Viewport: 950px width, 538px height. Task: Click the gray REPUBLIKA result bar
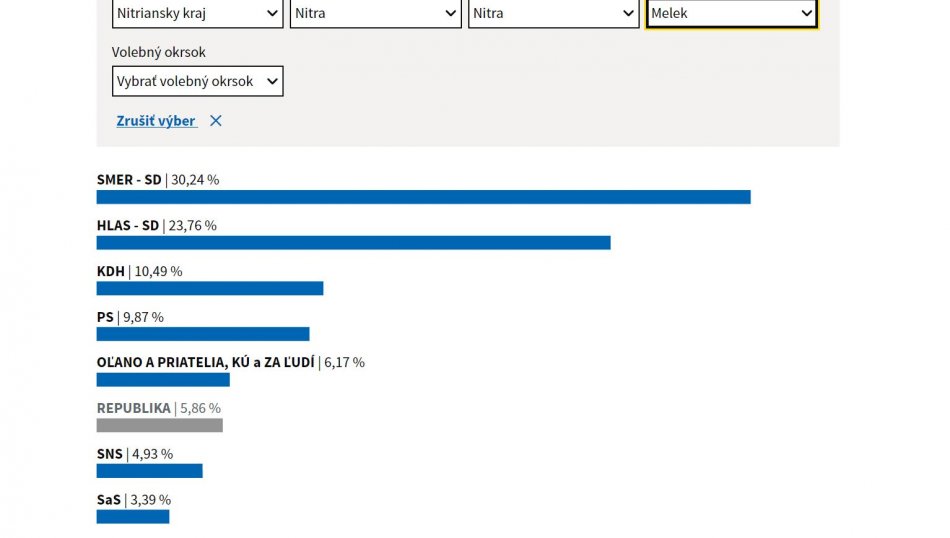[x=159, y=425]
